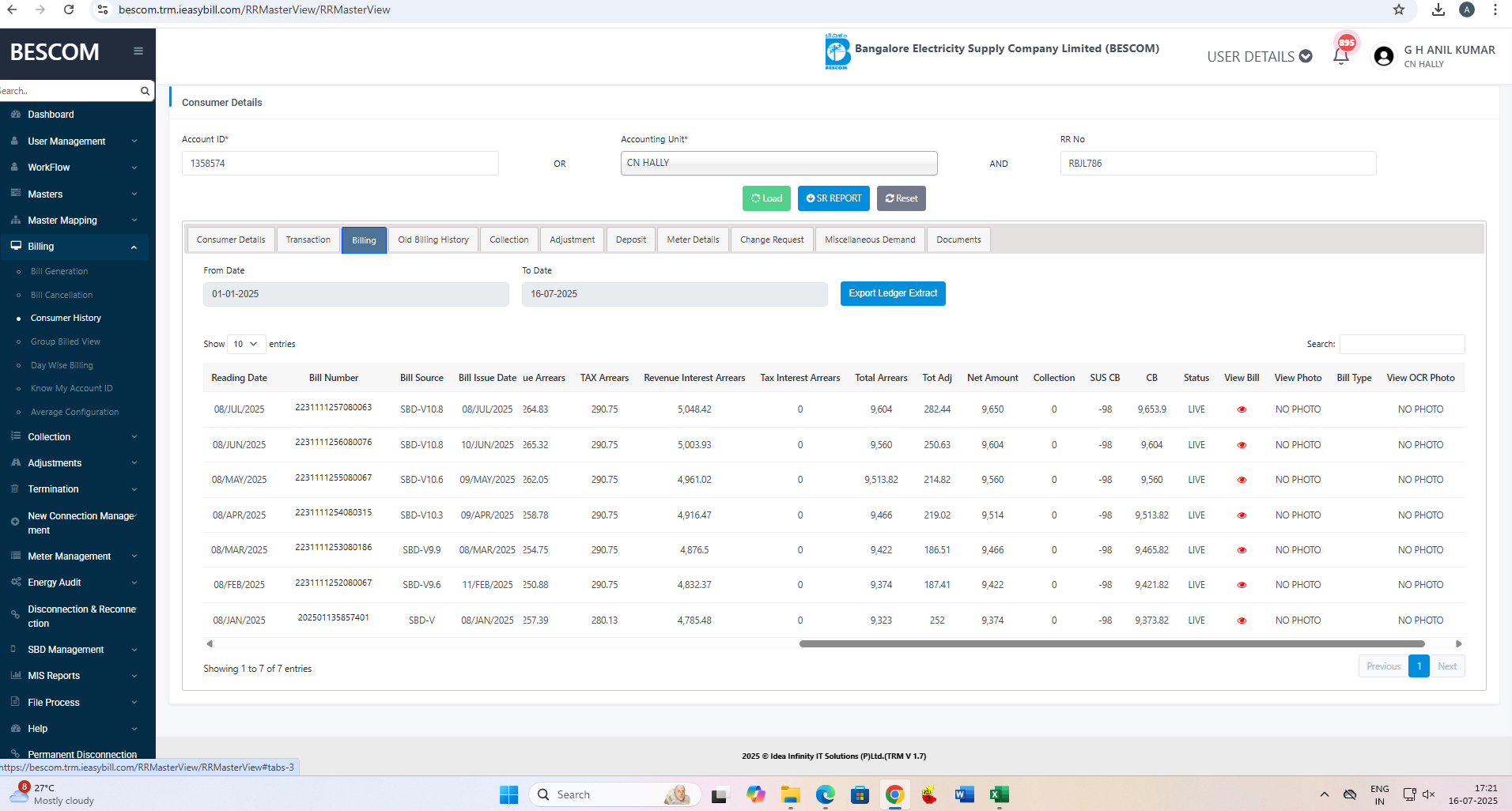The width and height of the screenshot is (1512, 811).
Task: Open Copilot from taskbar
Action: coord(755,794)
